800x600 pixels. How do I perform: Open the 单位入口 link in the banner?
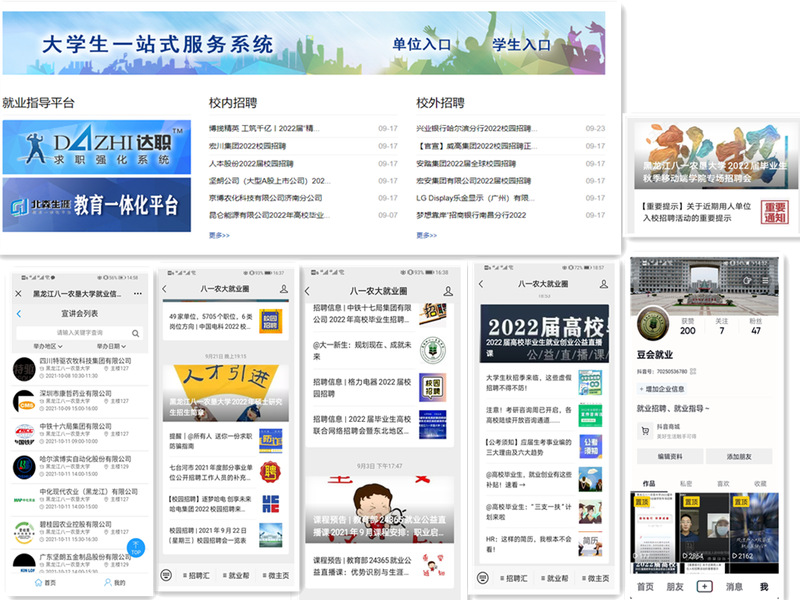pyautogui.click(x=421, y=44)
